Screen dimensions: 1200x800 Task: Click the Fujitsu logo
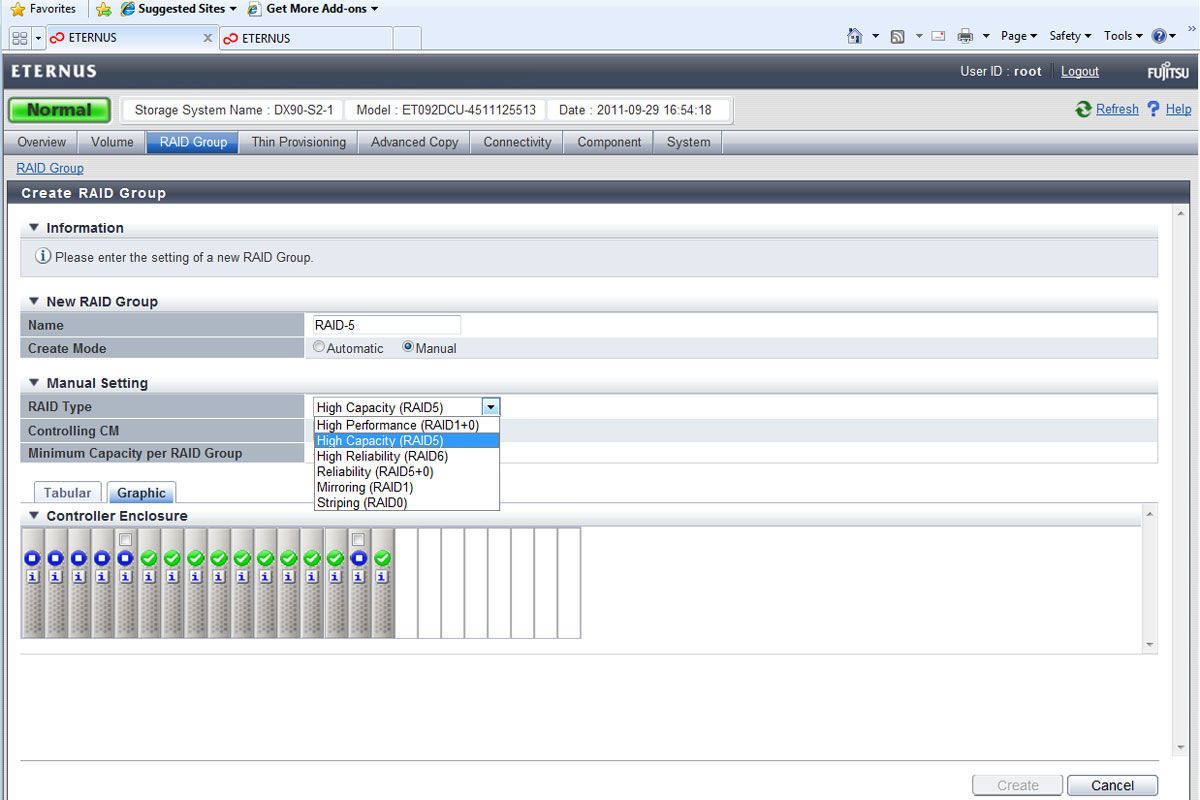pos(1168,72)
